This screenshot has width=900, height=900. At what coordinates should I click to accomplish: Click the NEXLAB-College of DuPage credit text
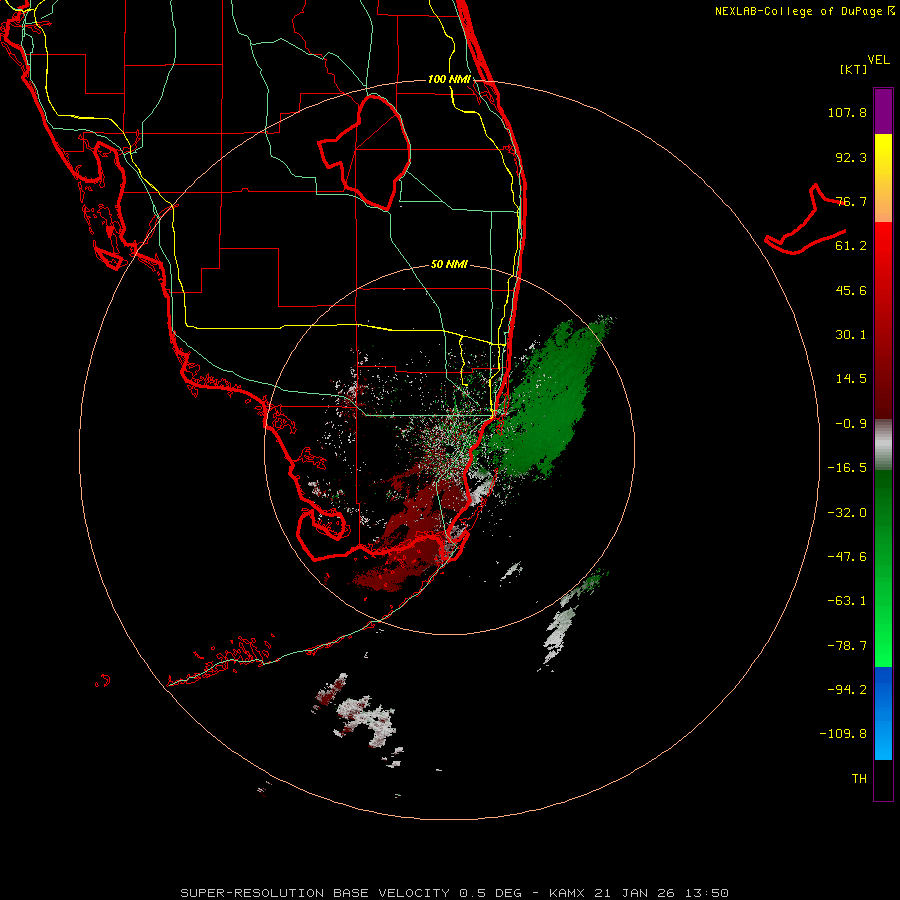click(804, 11)
